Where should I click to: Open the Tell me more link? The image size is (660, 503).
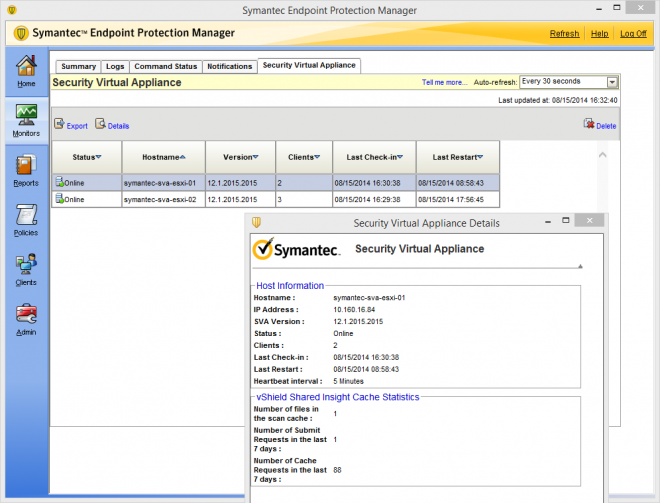444,83
